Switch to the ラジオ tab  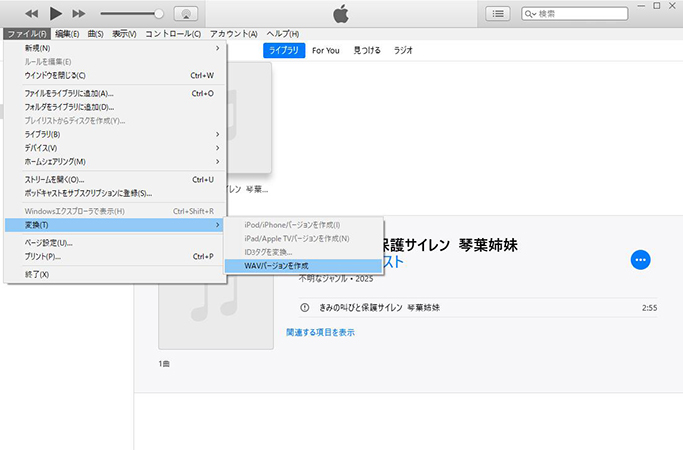coord(403,51)
